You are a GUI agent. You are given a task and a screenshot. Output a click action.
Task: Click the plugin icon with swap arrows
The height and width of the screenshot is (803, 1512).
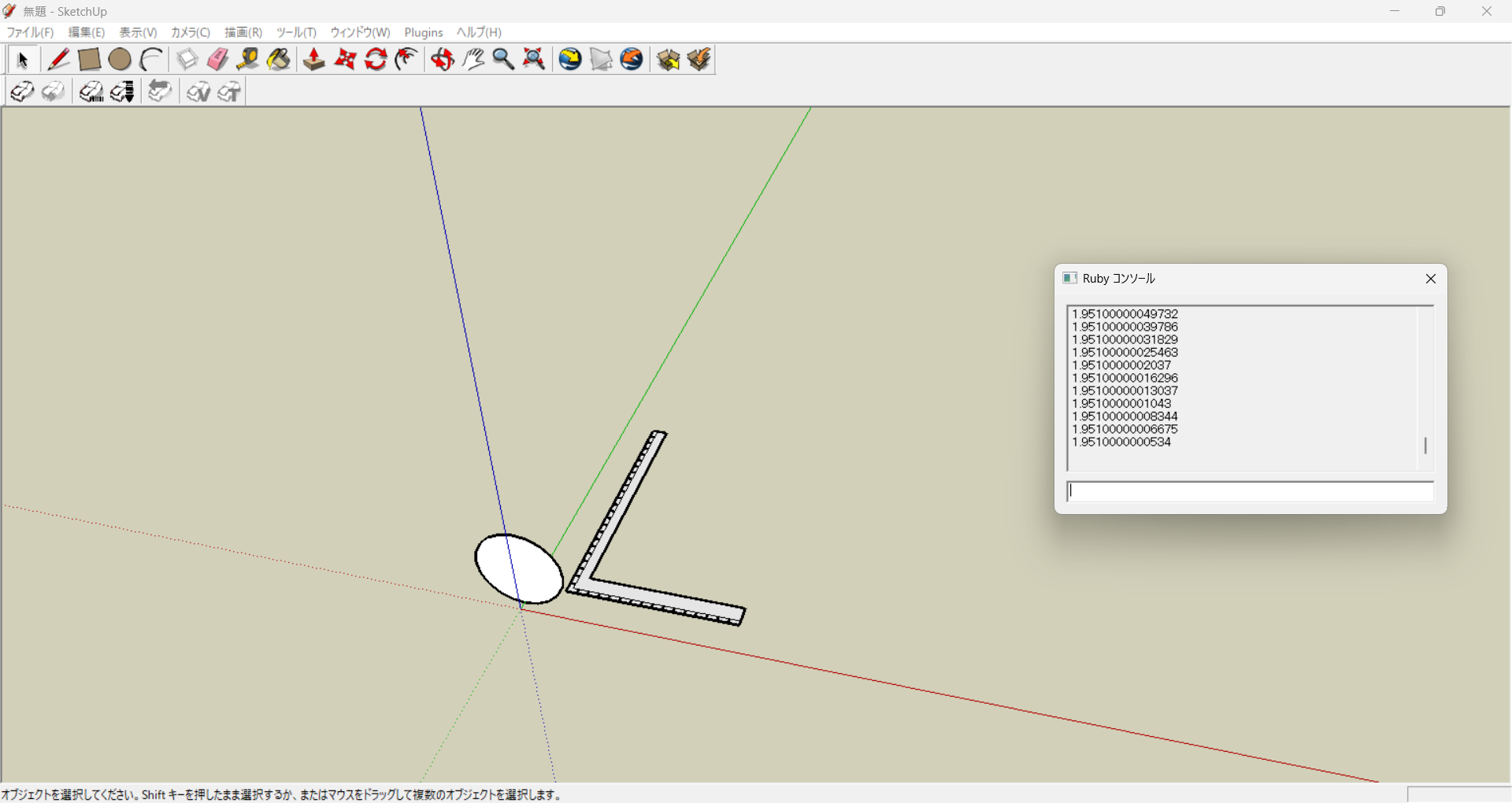click(160, 92)
